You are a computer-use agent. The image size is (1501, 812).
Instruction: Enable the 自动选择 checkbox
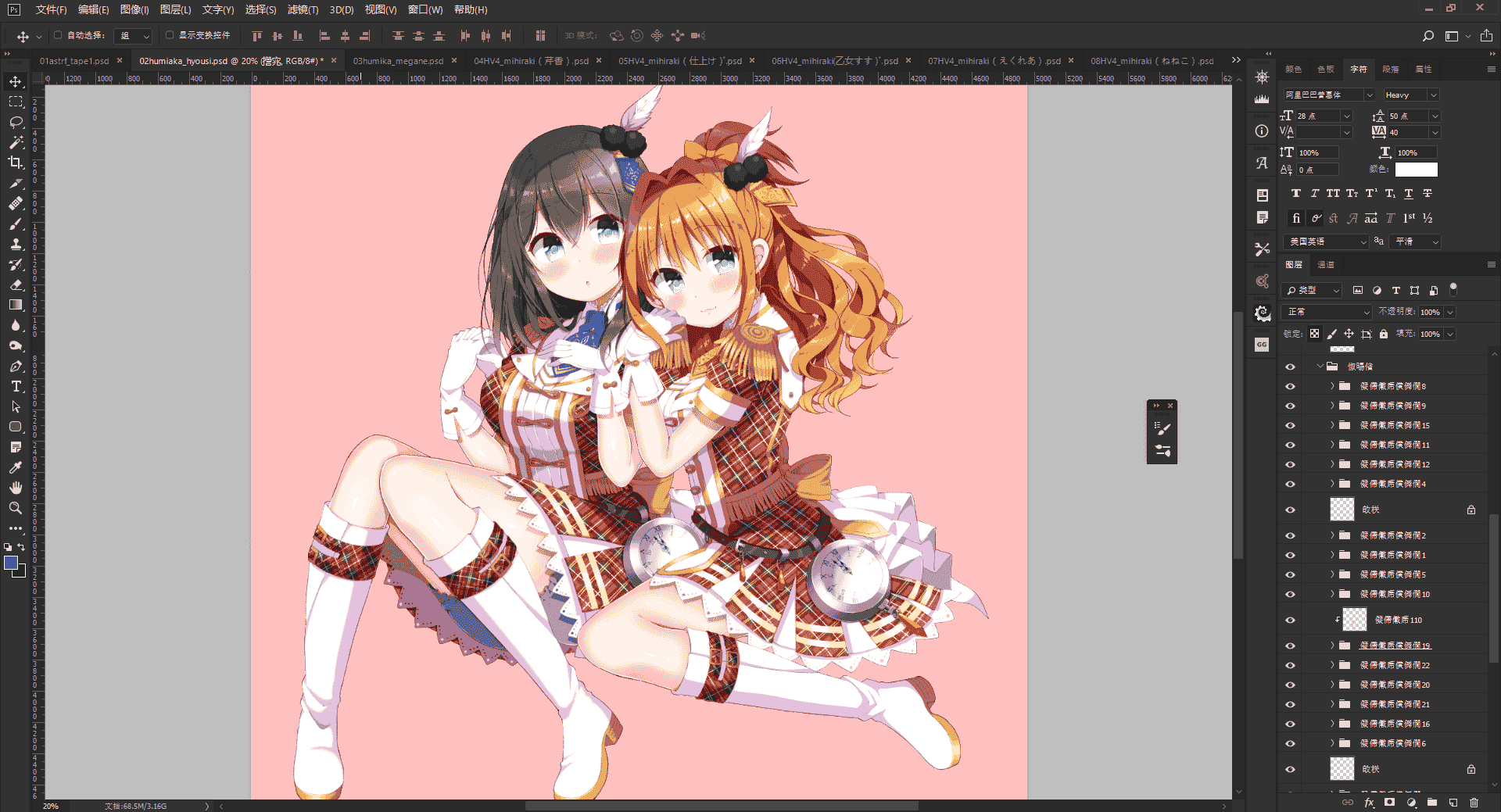(x=58, y=35)
